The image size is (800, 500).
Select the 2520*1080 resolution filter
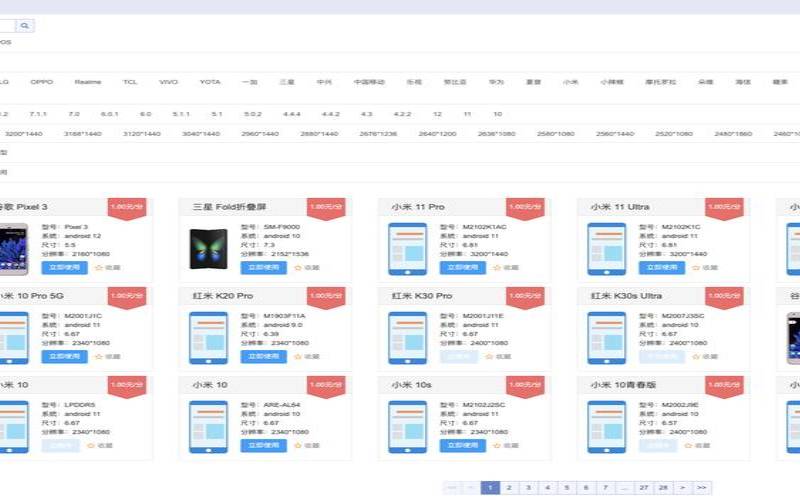point(674,134)
